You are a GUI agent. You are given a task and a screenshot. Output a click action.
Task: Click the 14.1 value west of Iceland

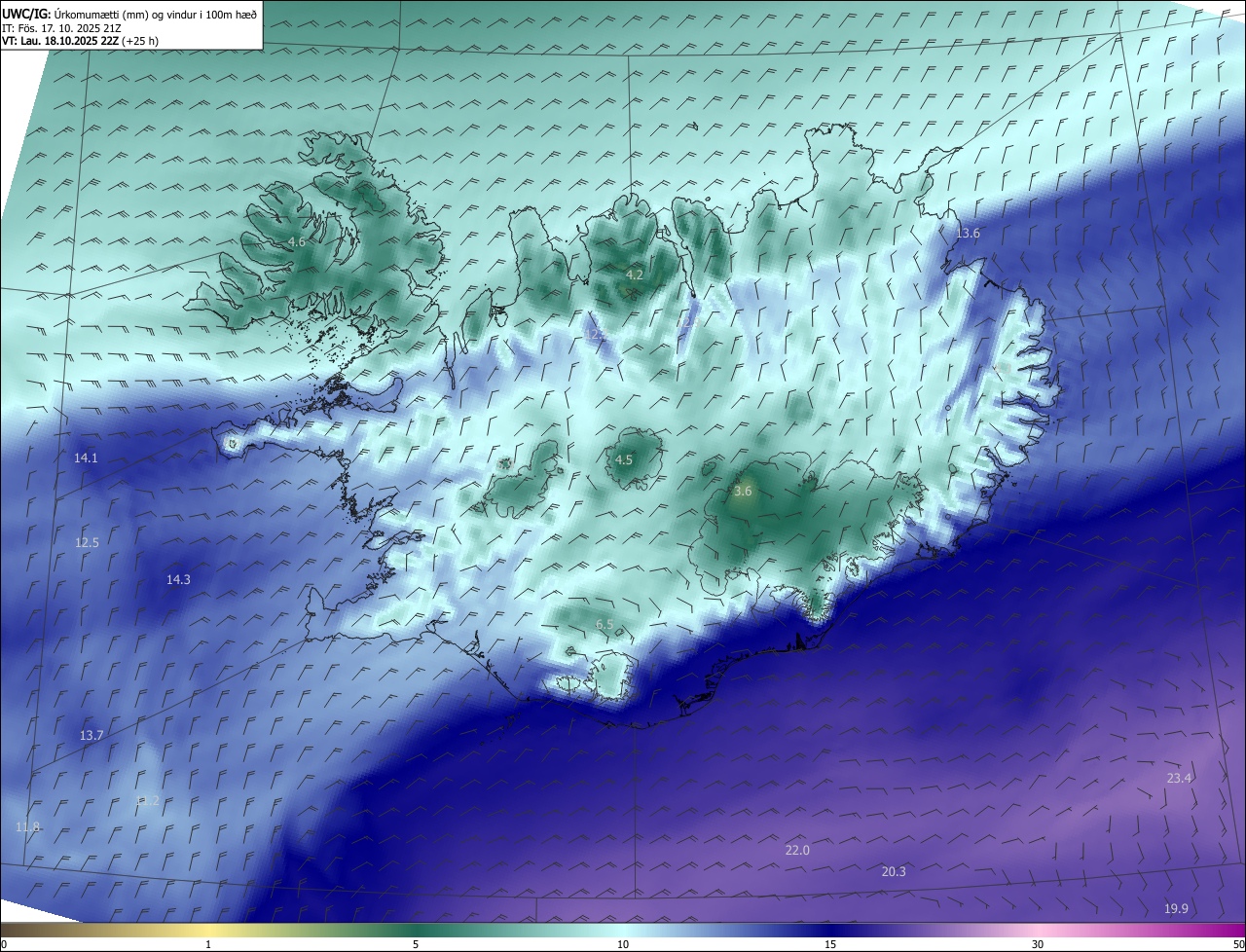point(86,458)
